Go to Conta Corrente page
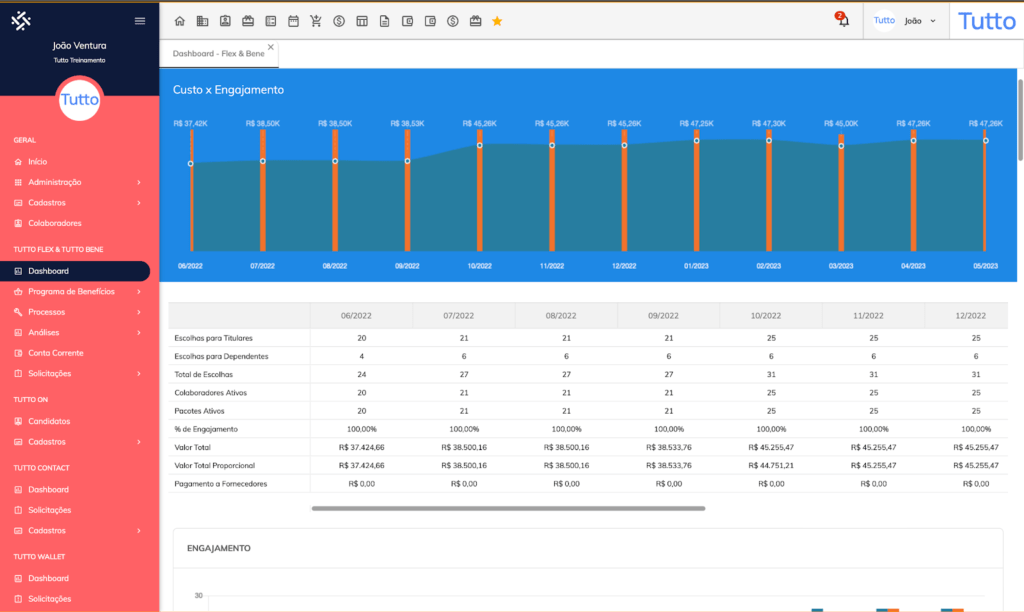1024x612 pixels. pos(56,353)
